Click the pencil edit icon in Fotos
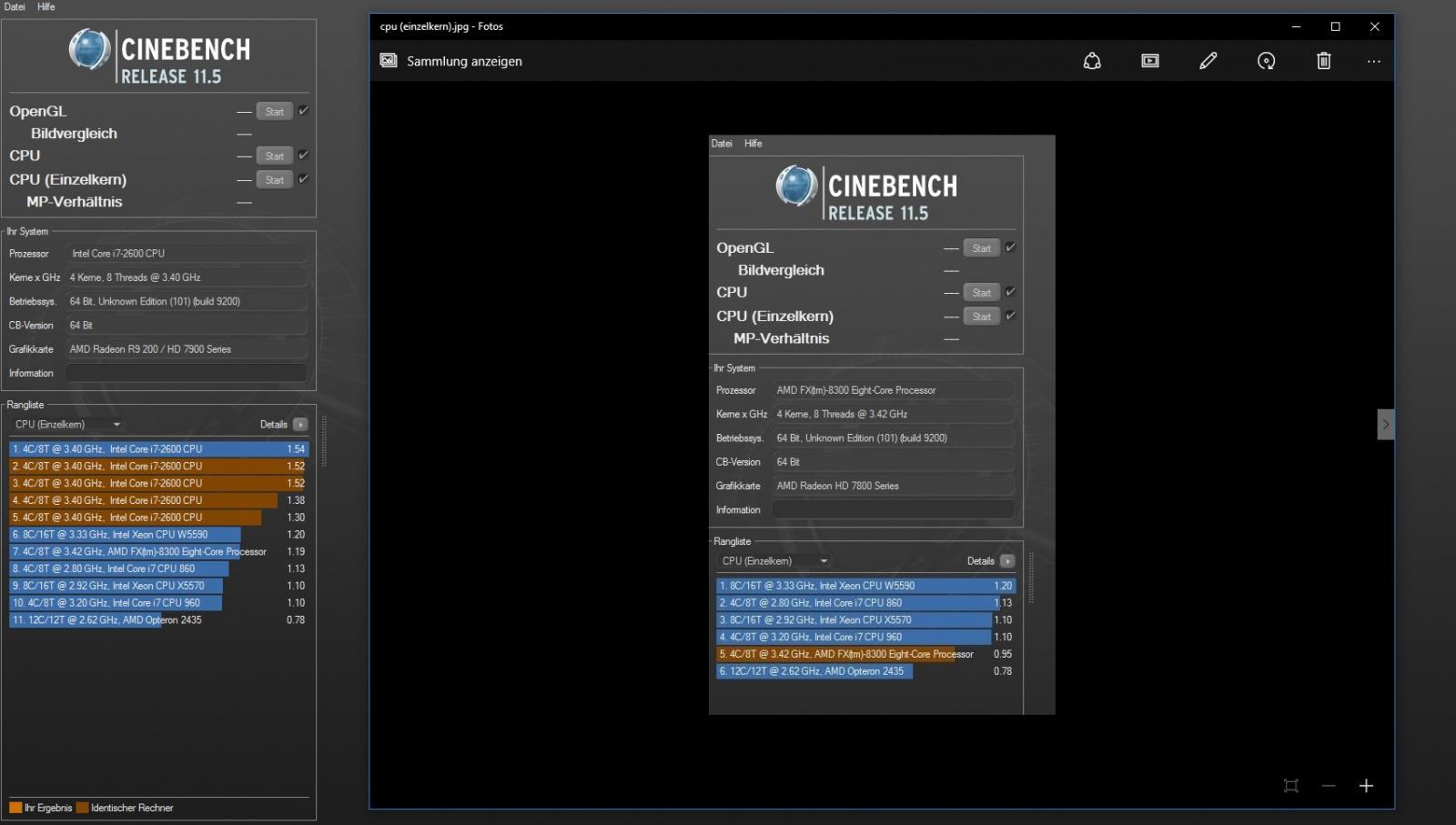 point(1208,61)
